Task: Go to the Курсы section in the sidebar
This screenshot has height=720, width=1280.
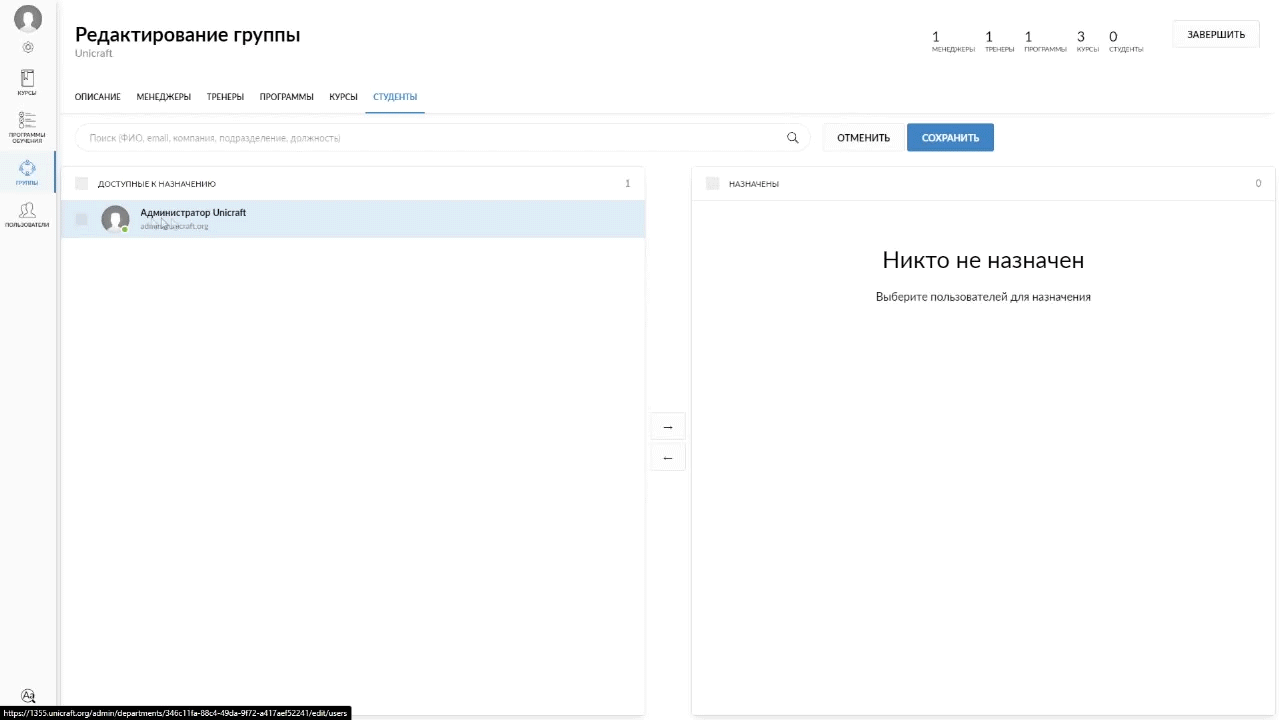Action: click(x=27, y=82)
